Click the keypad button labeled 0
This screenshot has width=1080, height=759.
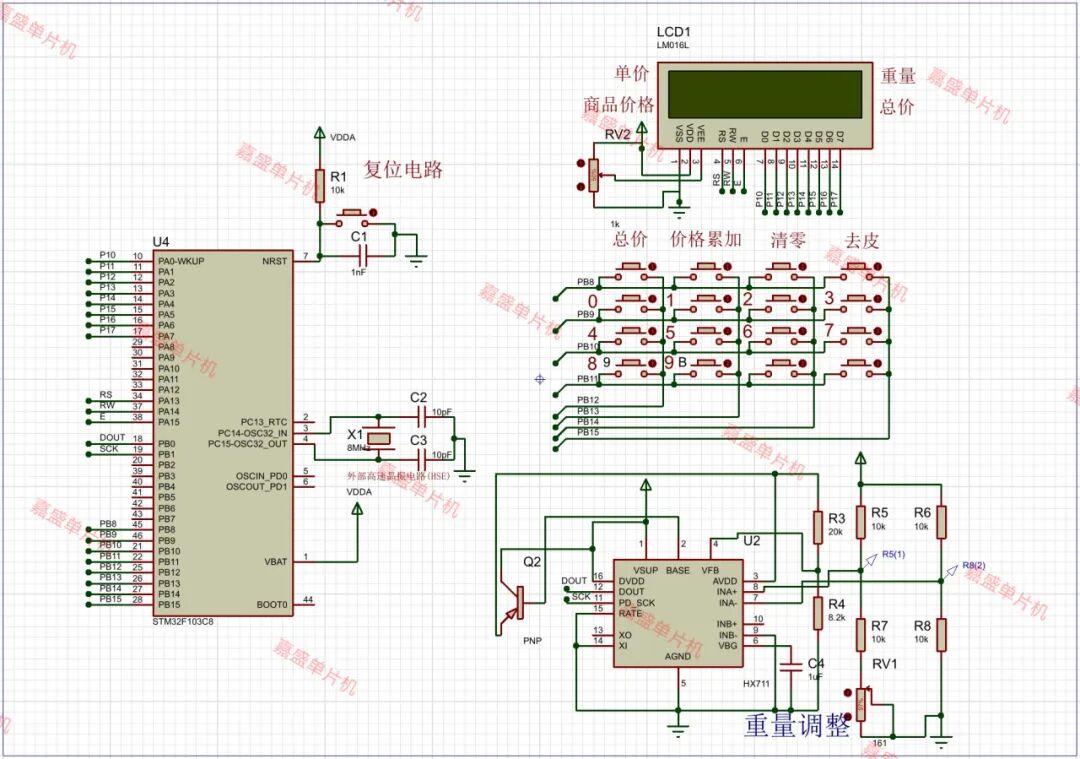(x=634, y=302)
